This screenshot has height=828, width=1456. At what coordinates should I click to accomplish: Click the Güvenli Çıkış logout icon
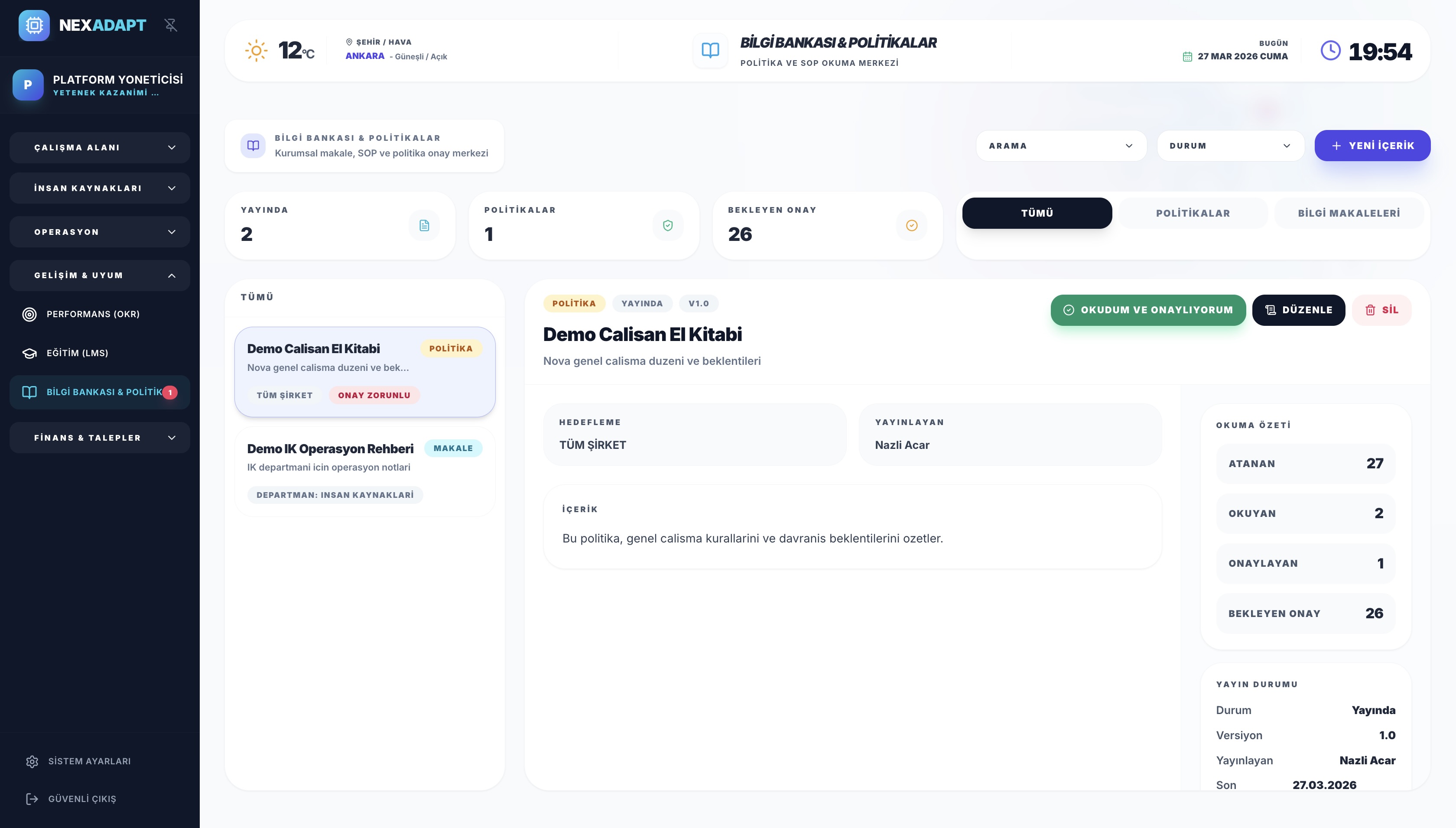(32, 799)
